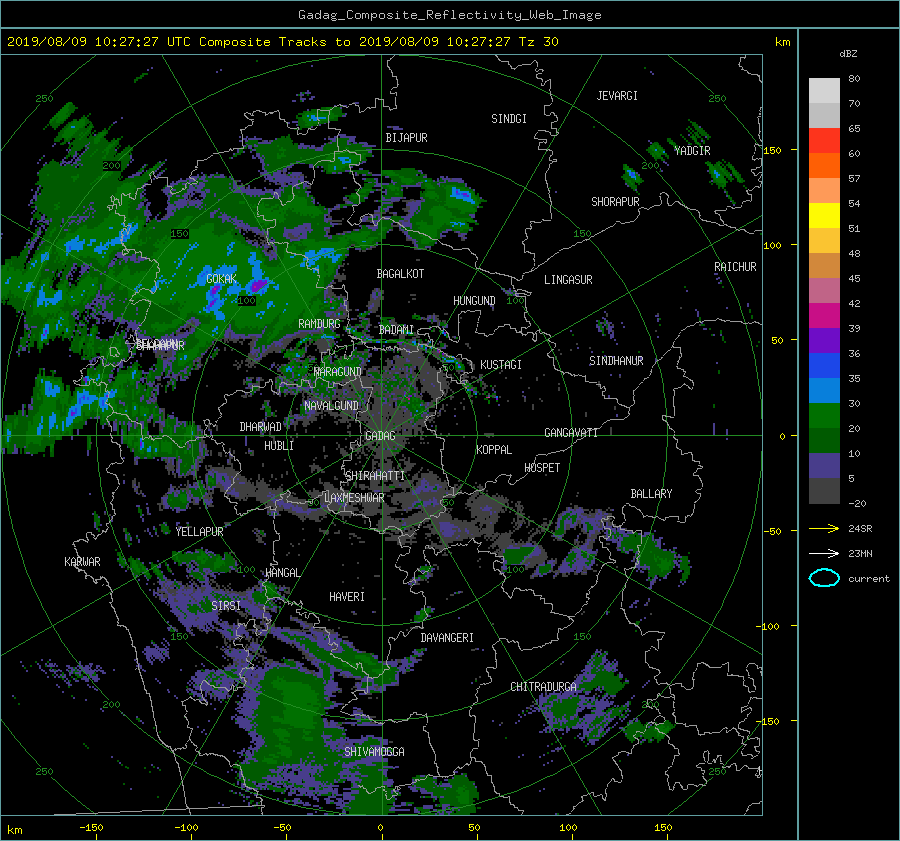Click the KUSTAGI city label
The image size is (900, 841).
[501, 365]
